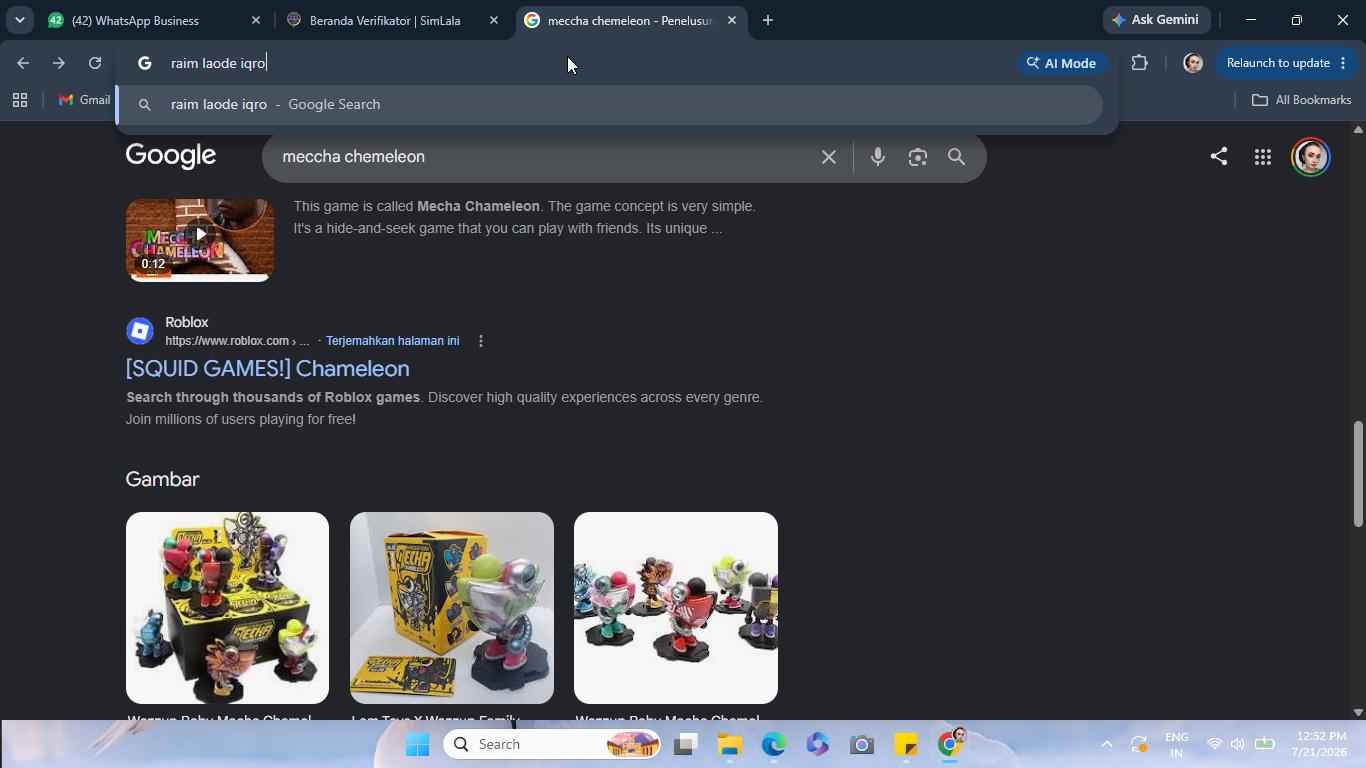Open the Windows Start menu
Viewport: 1366px width, 768px height.
pyautogui.click(x=418, y=745)
